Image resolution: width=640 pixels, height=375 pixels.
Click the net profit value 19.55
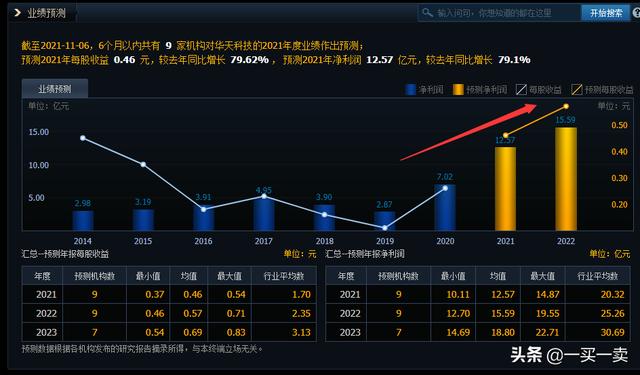pyautogui.click(x=547, y=314)
